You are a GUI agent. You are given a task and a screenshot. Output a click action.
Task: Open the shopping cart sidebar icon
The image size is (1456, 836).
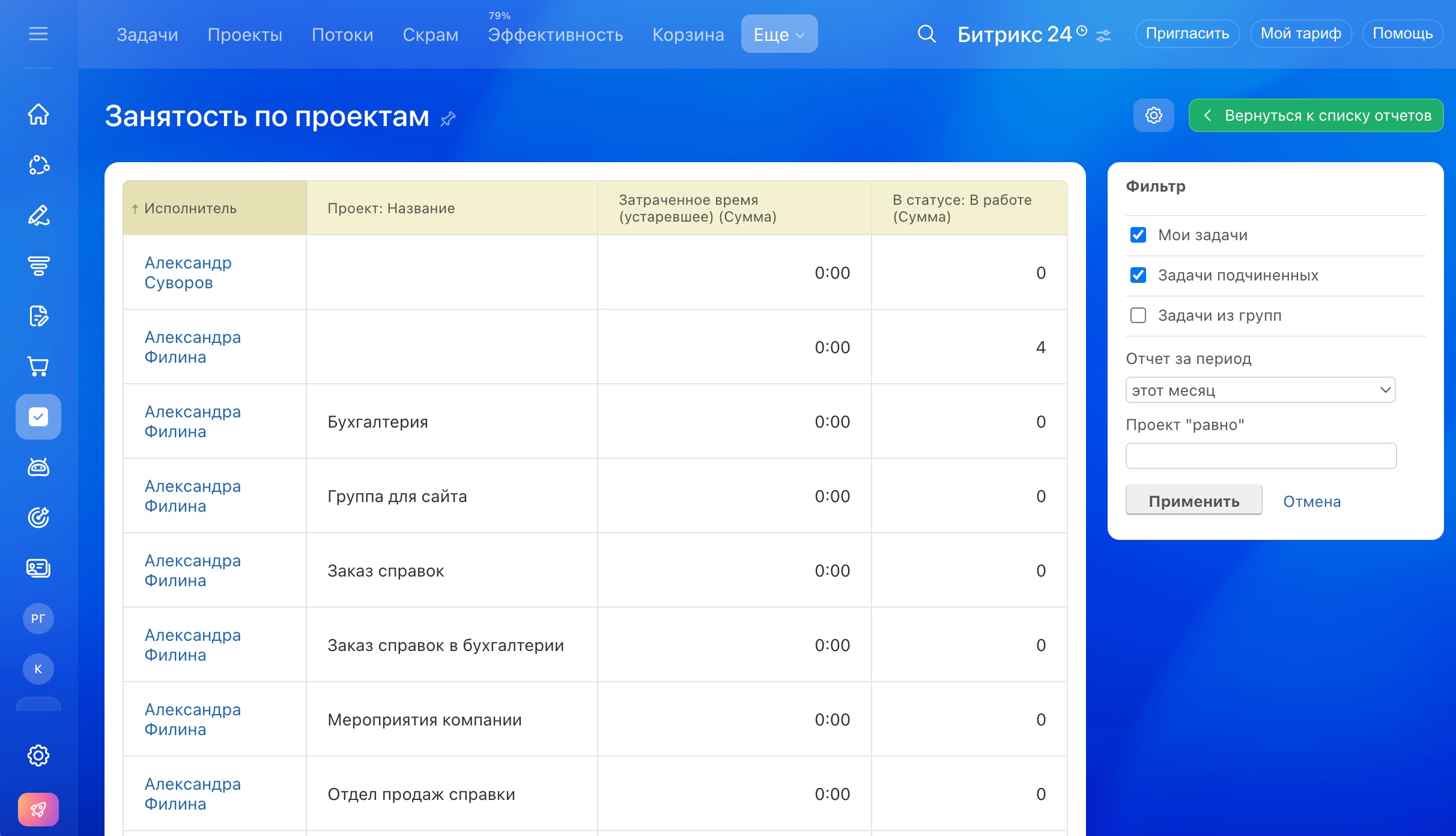pyautogui.click(x=38, y=366)
